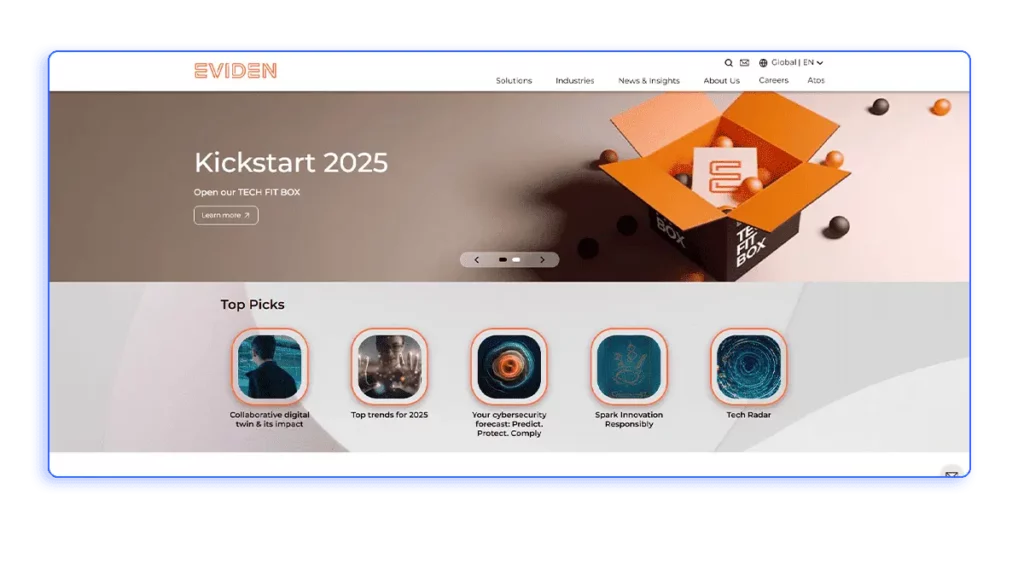Expand the Industries menu
The image size is (1024, 576).
click(575, 81)
